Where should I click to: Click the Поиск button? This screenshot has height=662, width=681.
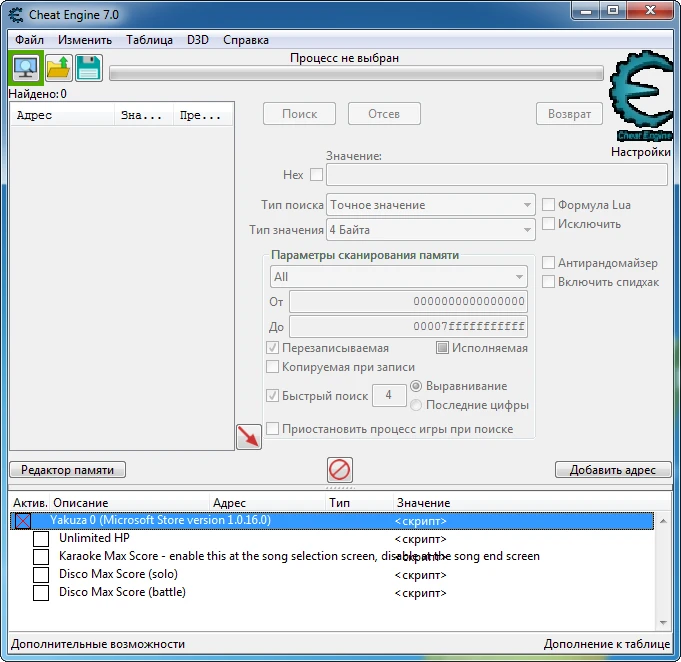pyautogui.click(x=299, y=114)
